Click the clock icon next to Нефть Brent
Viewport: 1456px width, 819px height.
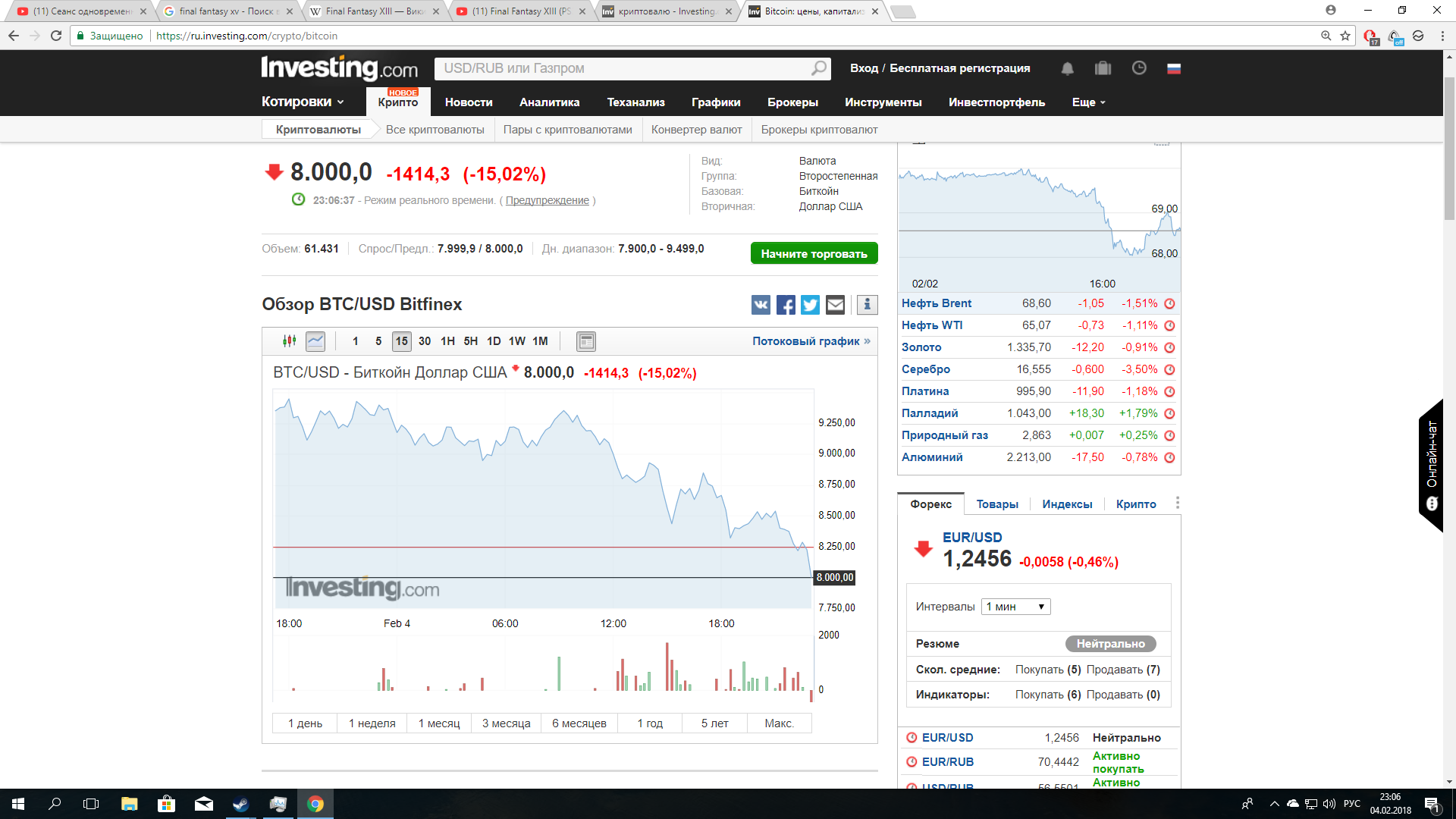point(1169,304)
